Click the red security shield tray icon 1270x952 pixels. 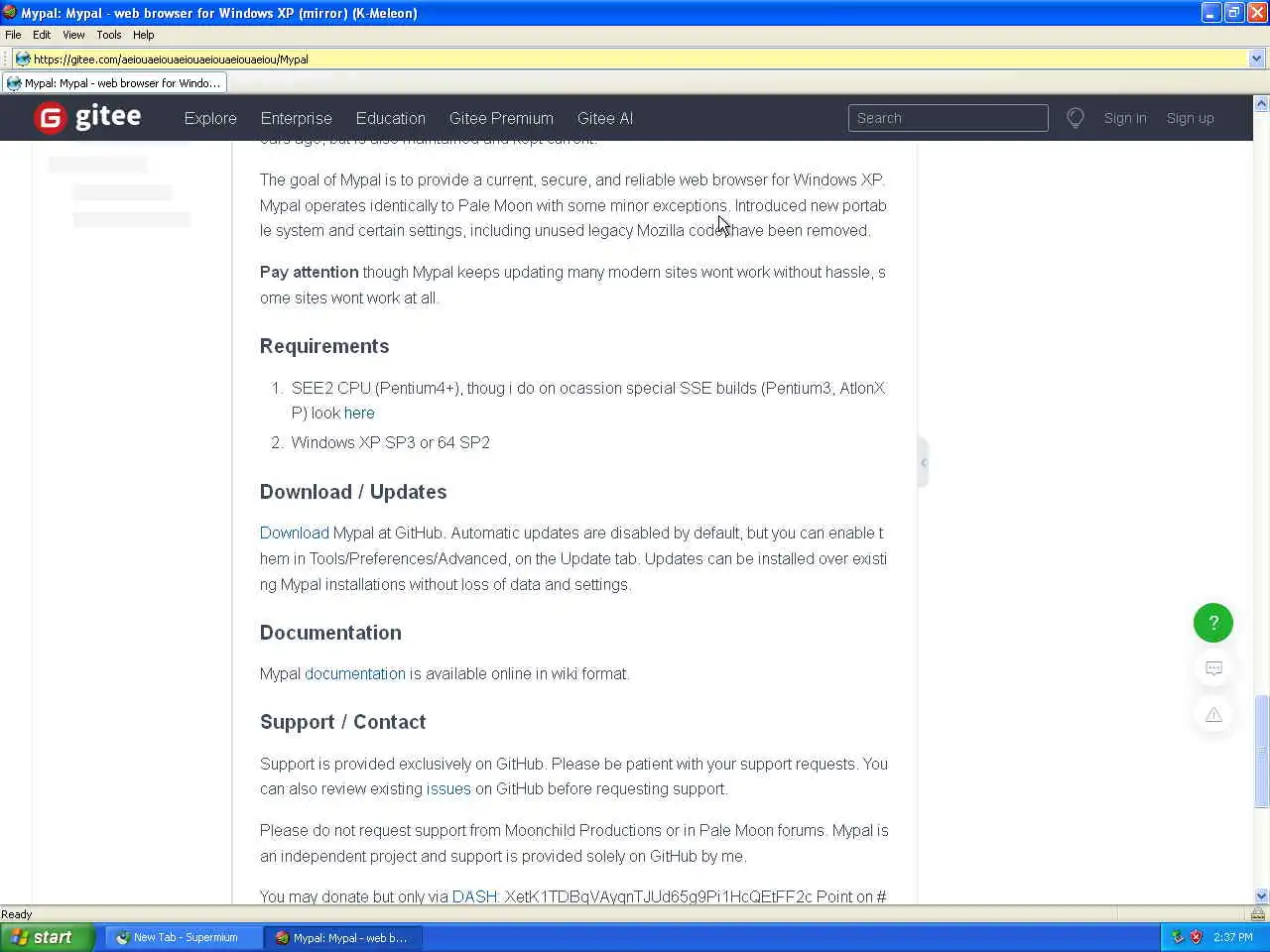click(1197, 937)
